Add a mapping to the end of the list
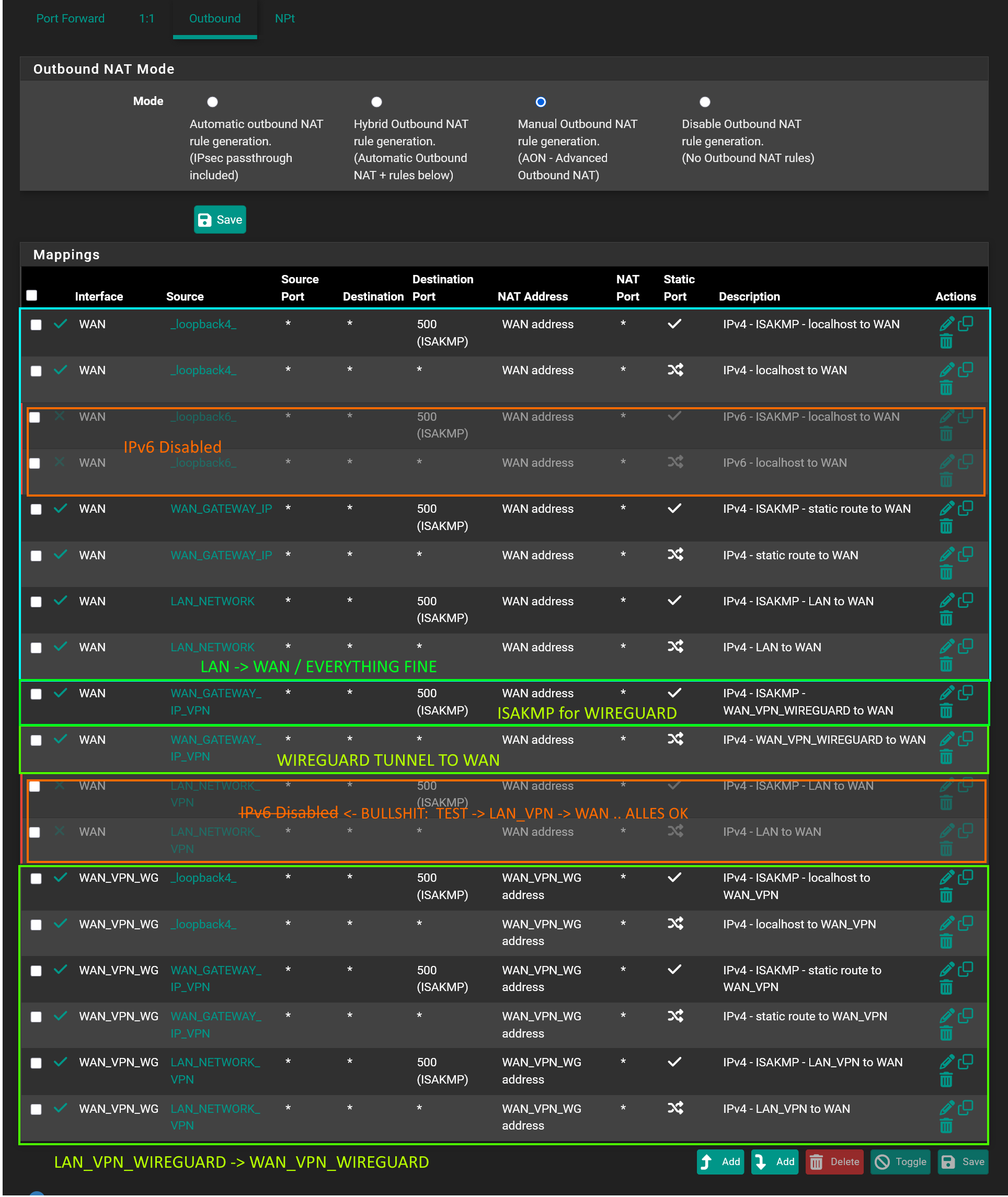 click(775, 1161)
